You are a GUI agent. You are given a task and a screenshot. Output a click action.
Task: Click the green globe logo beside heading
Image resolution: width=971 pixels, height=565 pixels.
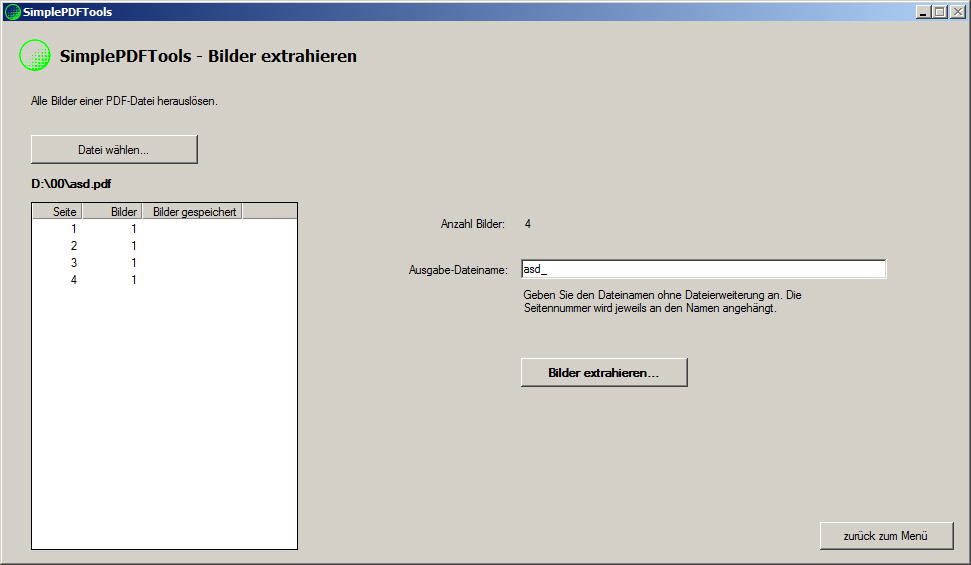[x=35, y=55]
